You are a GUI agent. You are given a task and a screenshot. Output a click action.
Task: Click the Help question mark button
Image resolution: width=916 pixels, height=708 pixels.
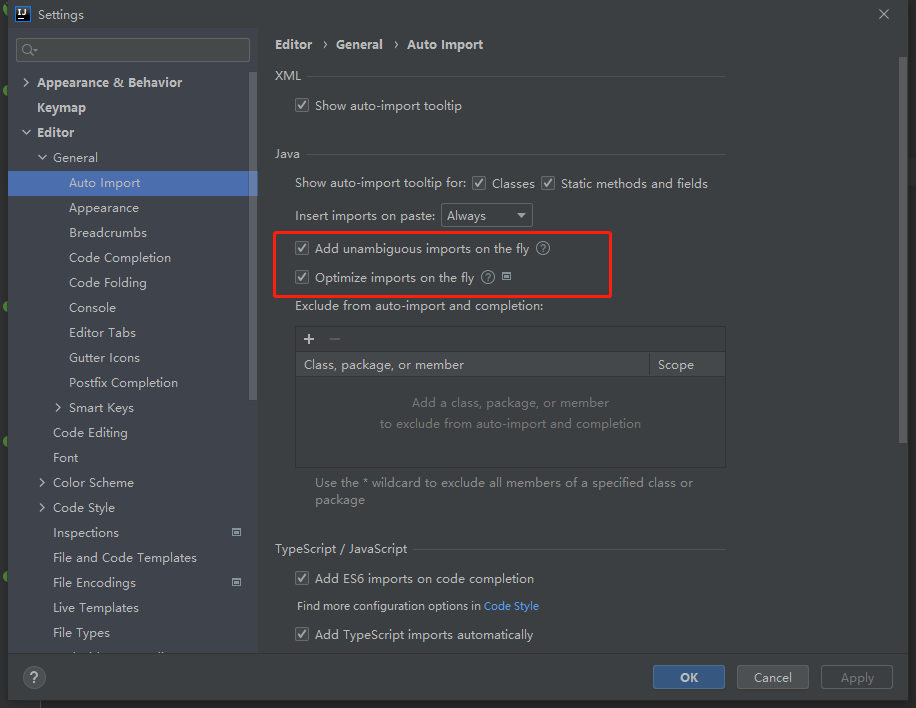(34, 677)
